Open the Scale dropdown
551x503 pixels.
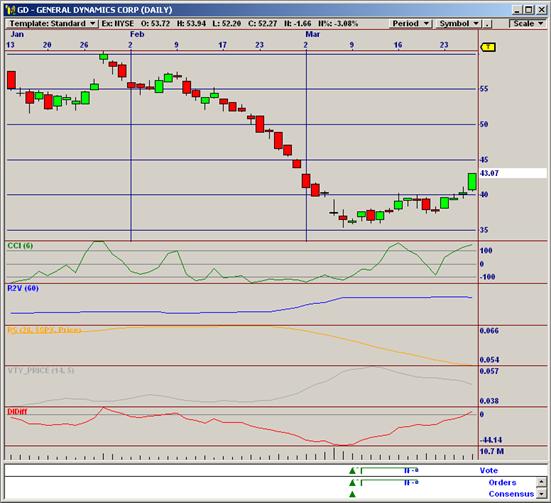click(528, 24)
